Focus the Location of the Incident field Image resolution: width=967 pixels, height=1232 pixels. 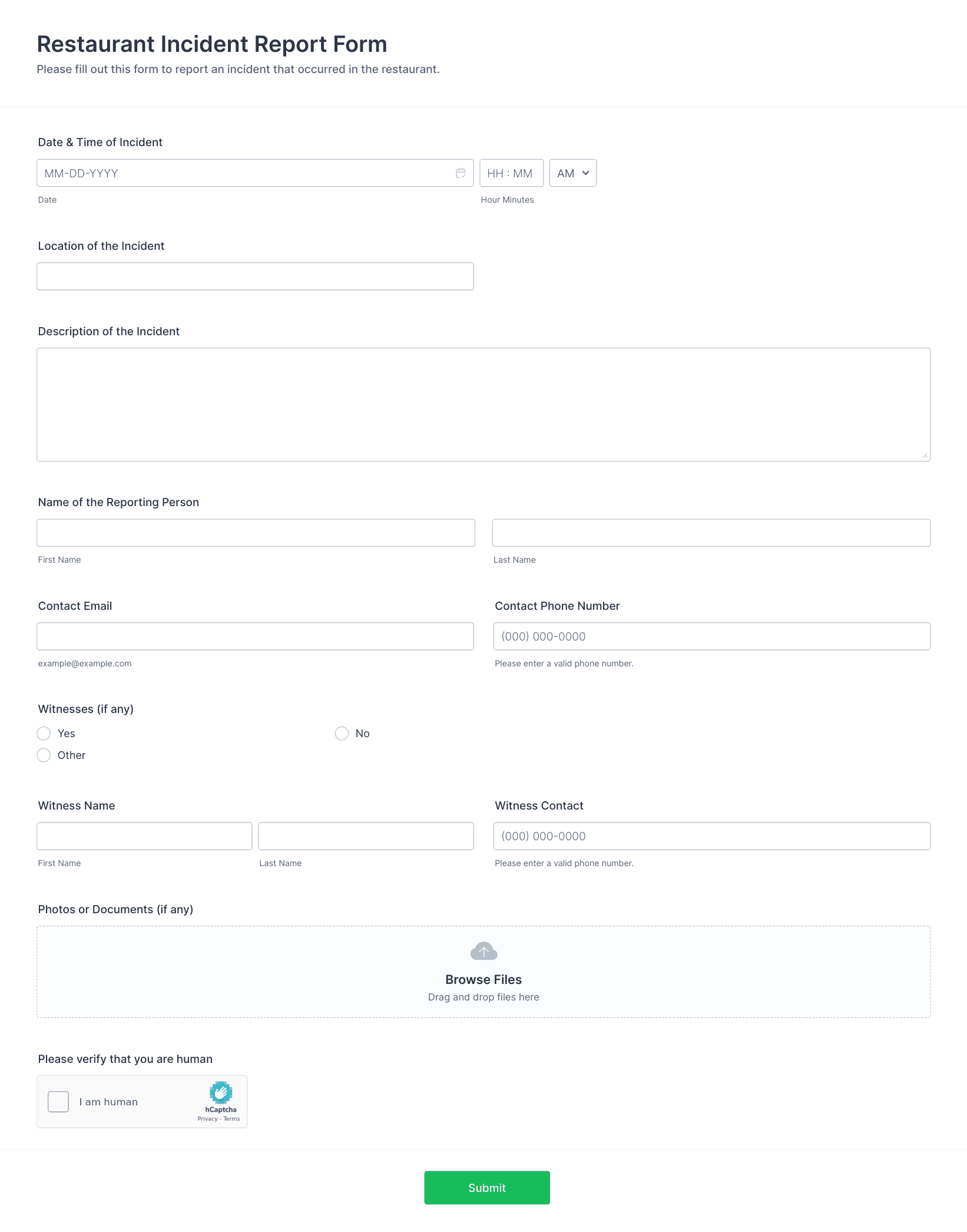point(254,276)
